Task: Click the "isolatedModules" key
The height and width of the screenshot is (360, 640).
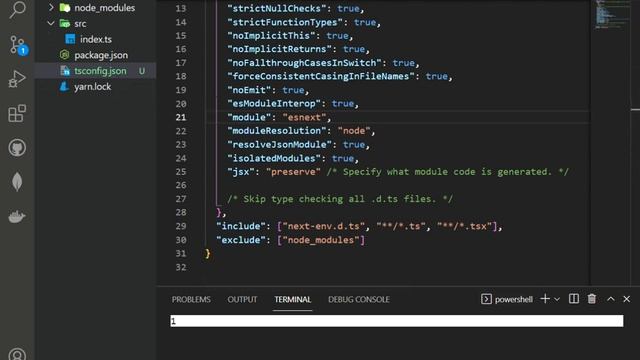Action: (274, 158)
